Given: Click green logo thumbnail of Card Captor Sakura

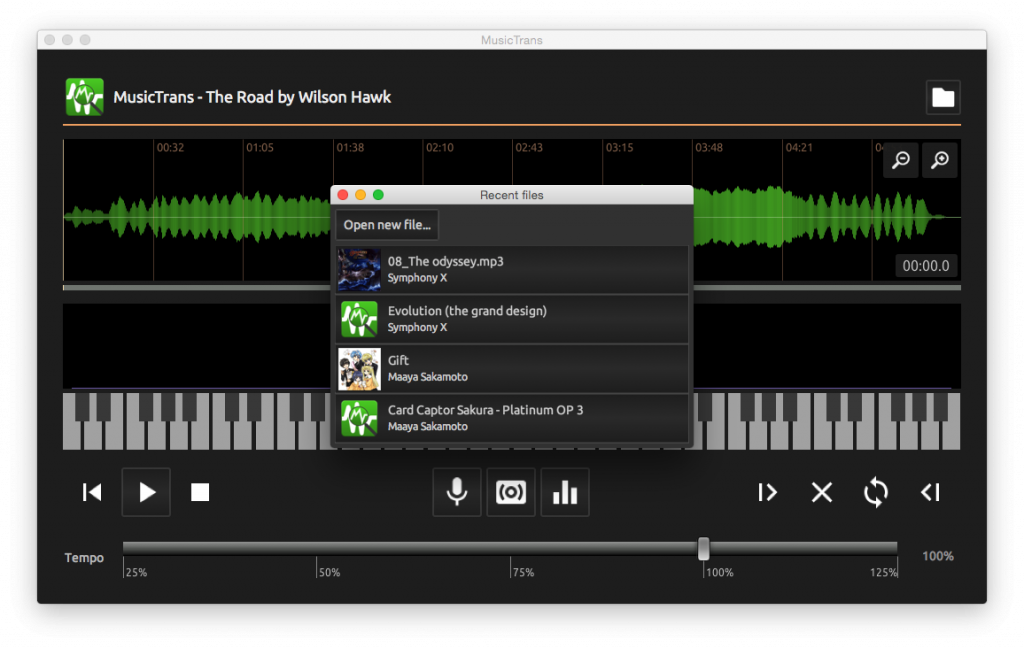Looking at the screenshot, I should (359, 418).
